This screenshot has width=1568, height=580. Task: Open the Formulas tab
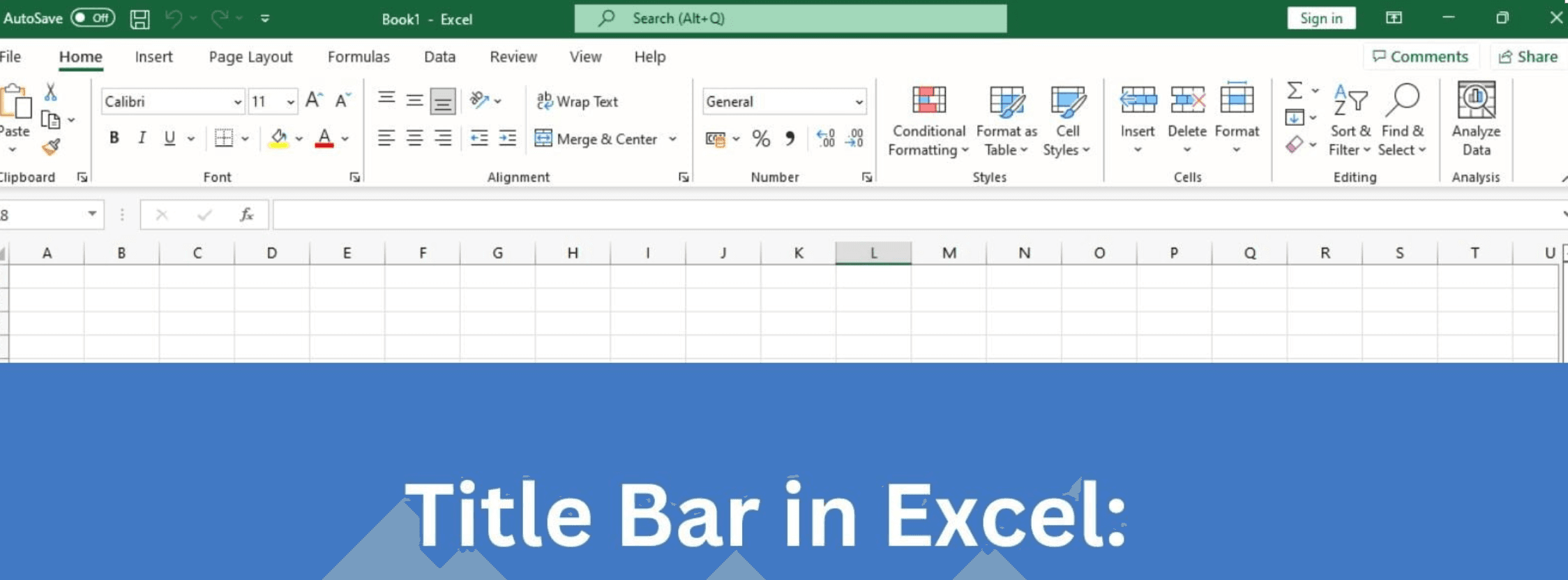pyautogui.click(x=359, y=57)
